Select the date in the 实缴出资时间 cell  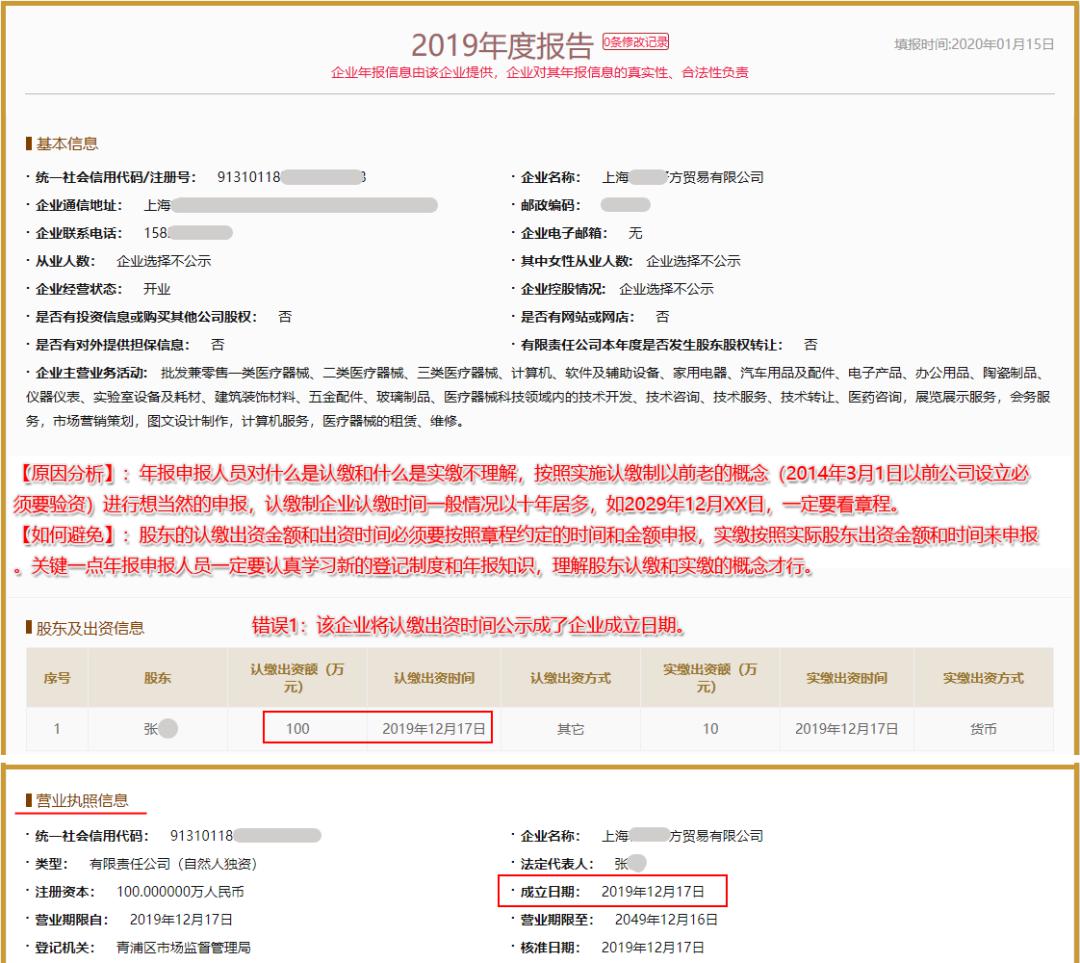[847, 729]
